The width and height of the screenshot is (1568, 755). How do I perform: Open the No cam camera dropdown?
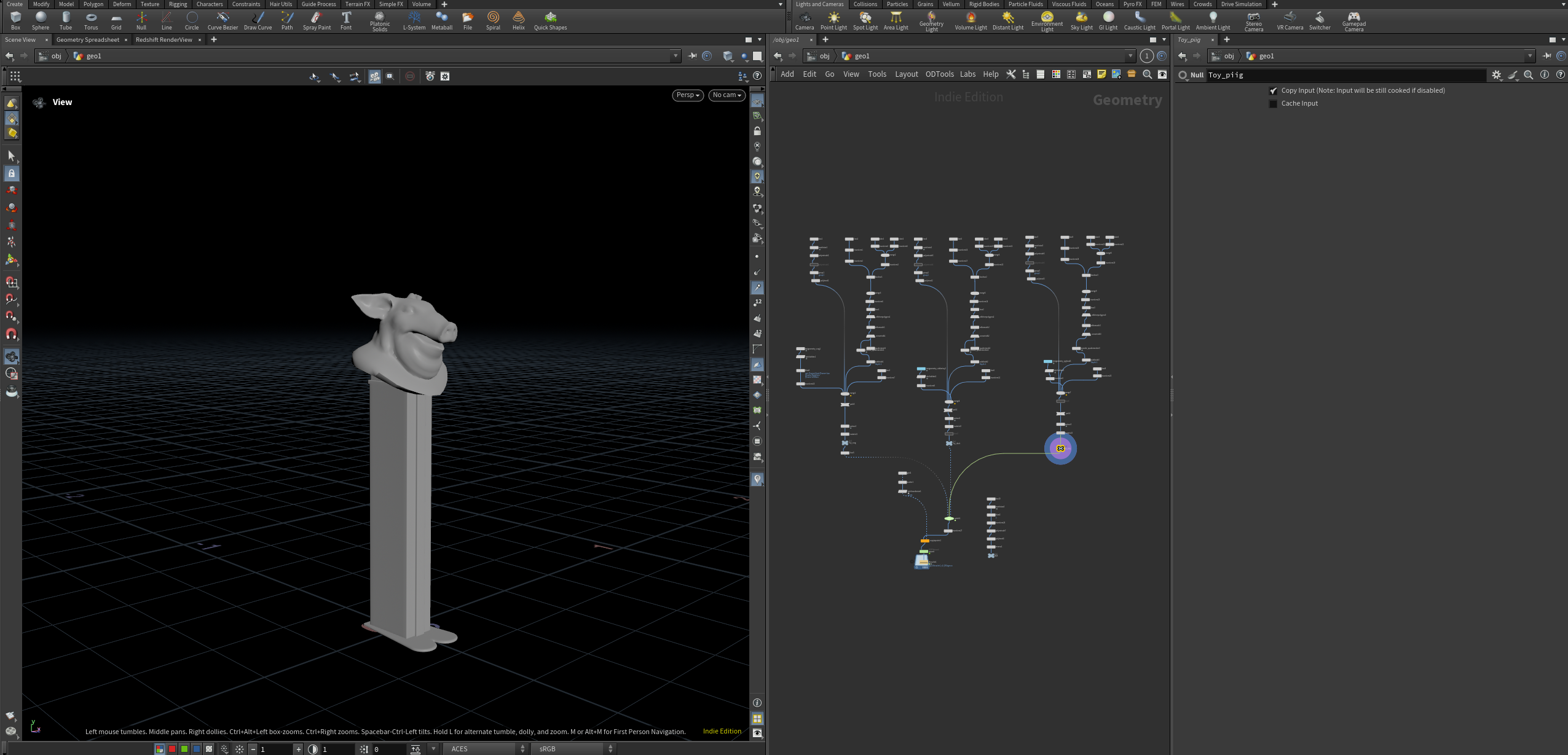tap(727, 95)
